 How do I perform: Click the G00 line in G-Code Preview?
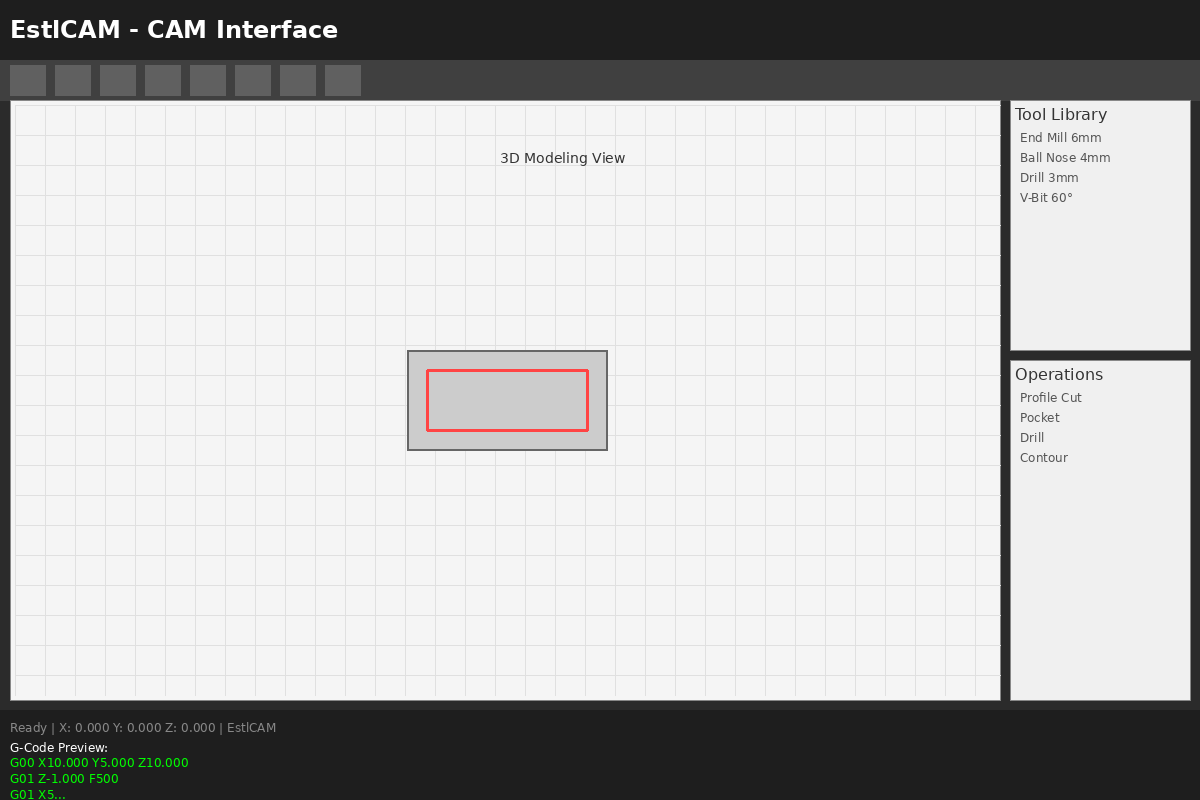point(99,763)
